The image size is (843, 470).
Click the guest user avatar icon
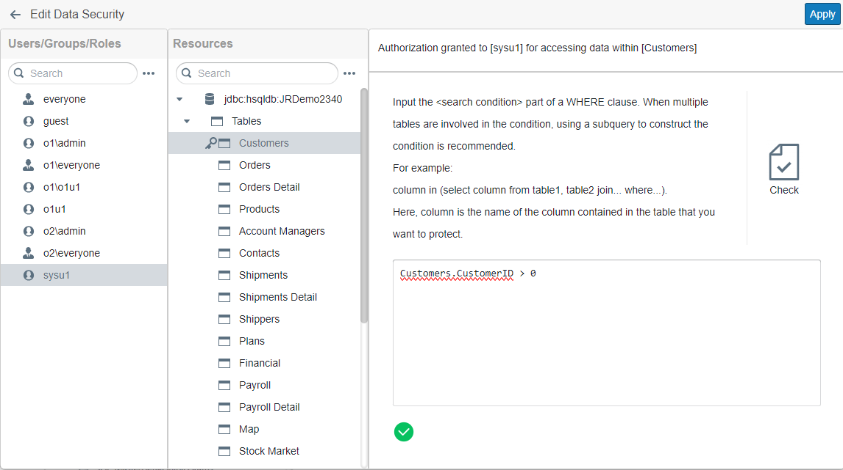pos(28,121)
